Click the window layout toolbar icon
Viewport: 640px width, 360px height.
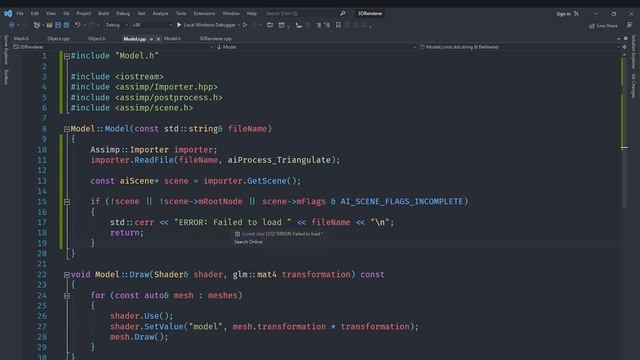[x=282, y=25]
